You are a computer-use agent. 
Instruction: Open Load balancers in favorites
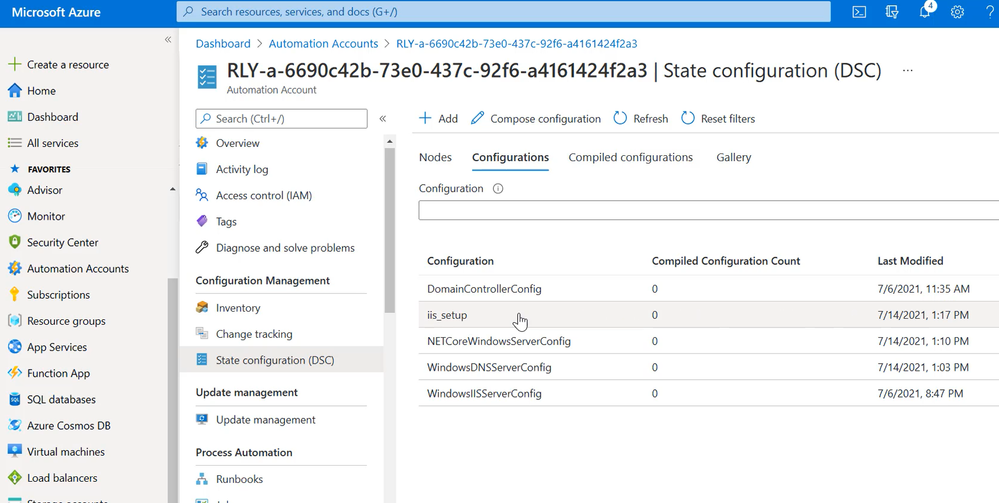(x=62, y=477)
